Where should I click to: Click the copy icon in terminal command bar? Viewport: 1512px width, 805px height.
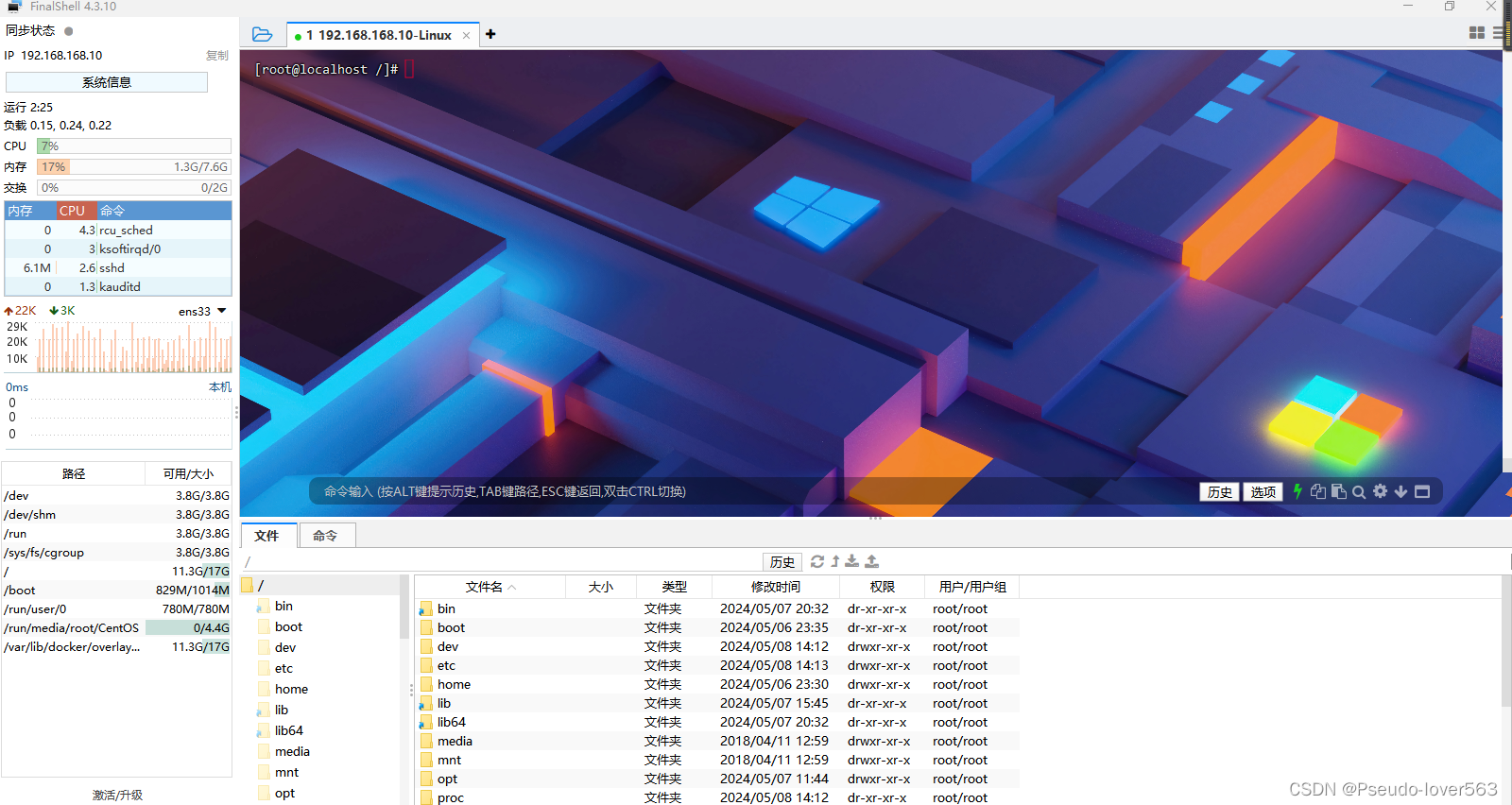tap(1318, 491)
